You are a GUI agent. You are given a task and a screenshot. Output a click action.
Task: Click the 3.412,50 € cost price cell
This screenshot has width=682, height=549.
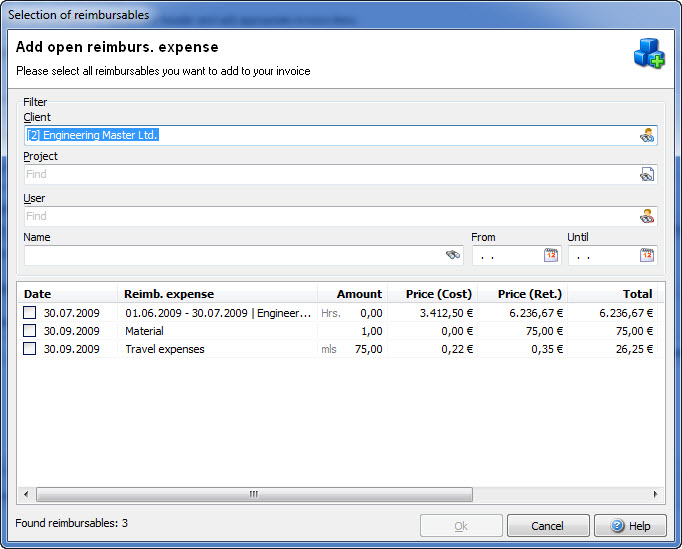tap(446, 313)
